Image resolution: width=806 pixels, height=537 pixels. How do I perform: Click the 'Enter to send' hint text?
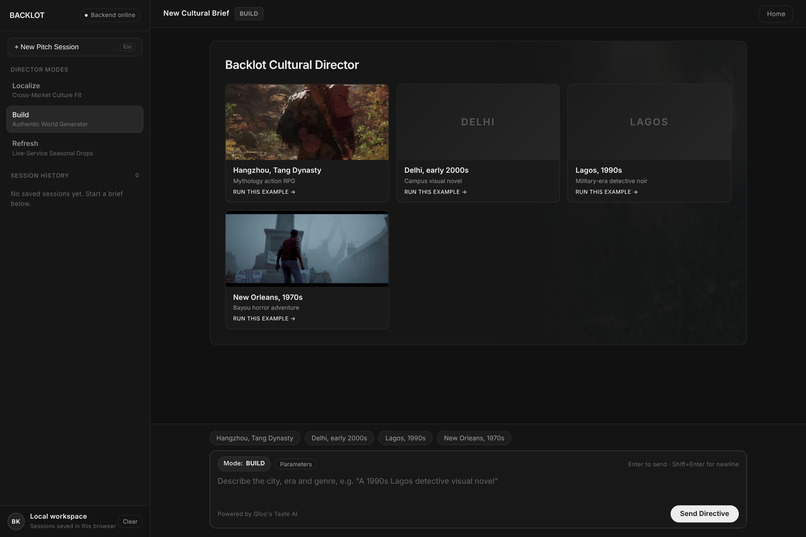pyautogui.click(x=683, y=464)
